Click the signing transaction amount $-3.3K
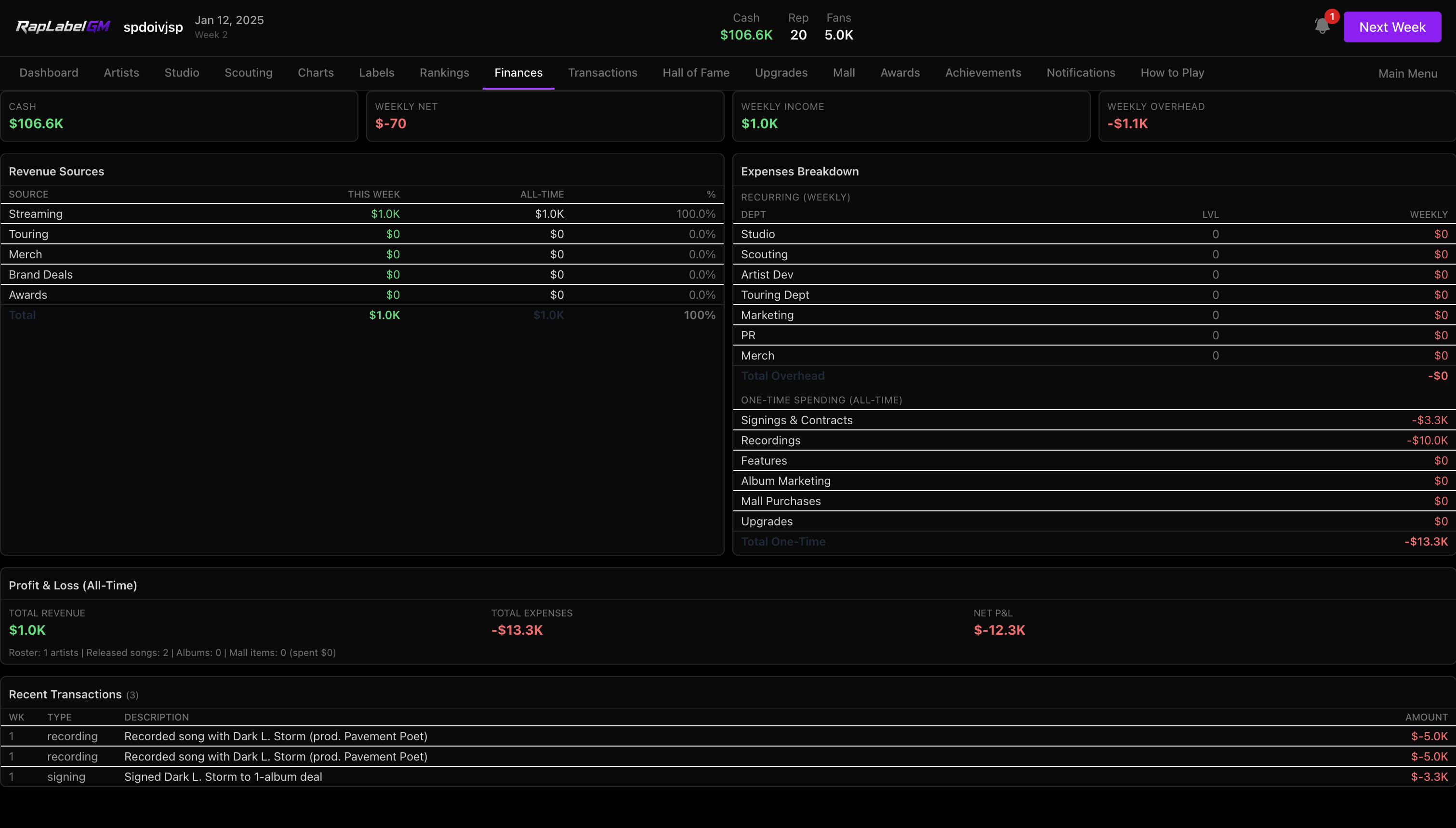Viewport: 1456px width, 828px height. click(1430, 777)
